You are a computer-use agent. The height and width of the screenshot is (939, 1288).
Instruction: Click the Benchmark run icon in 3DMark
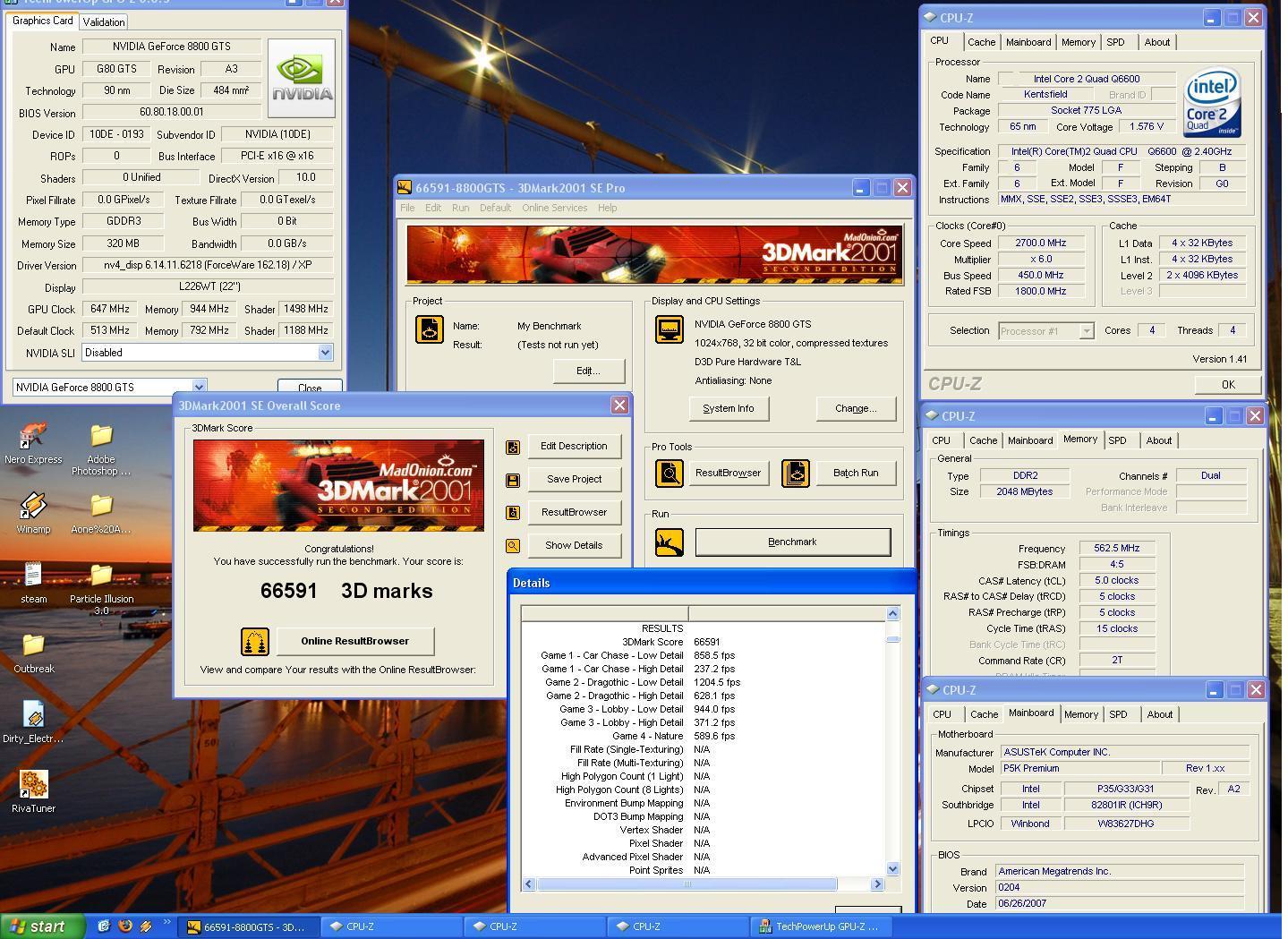point(670,542)
